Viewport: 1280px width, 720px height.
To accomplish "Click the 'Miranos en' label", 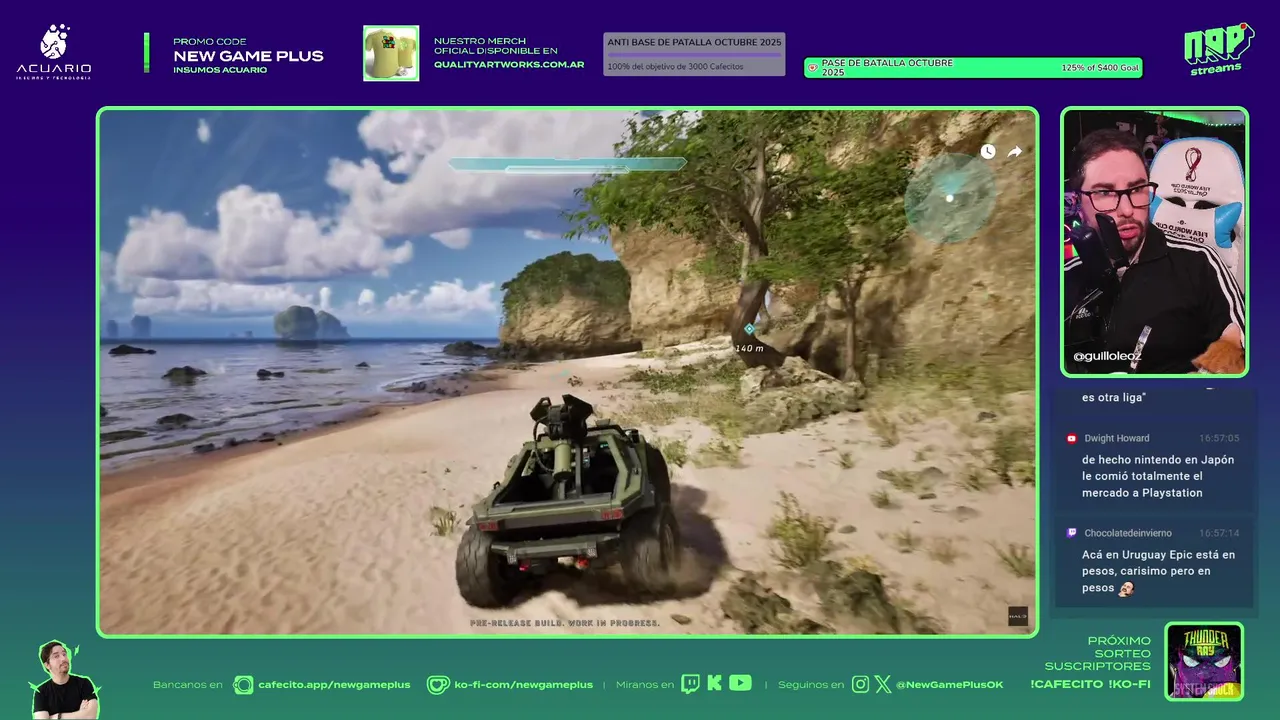I will (x=645, y=685).
